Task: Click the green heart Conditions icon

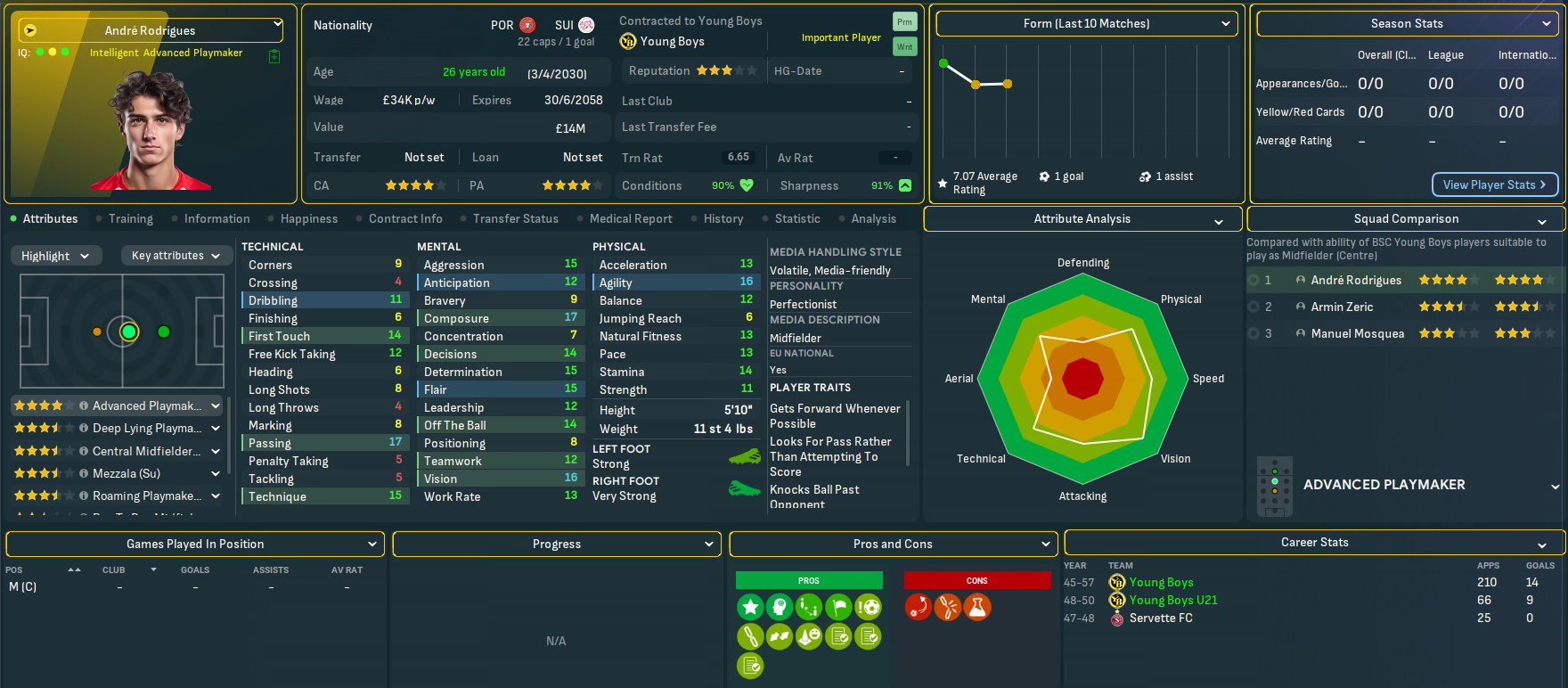Action: tap(747, 185)
